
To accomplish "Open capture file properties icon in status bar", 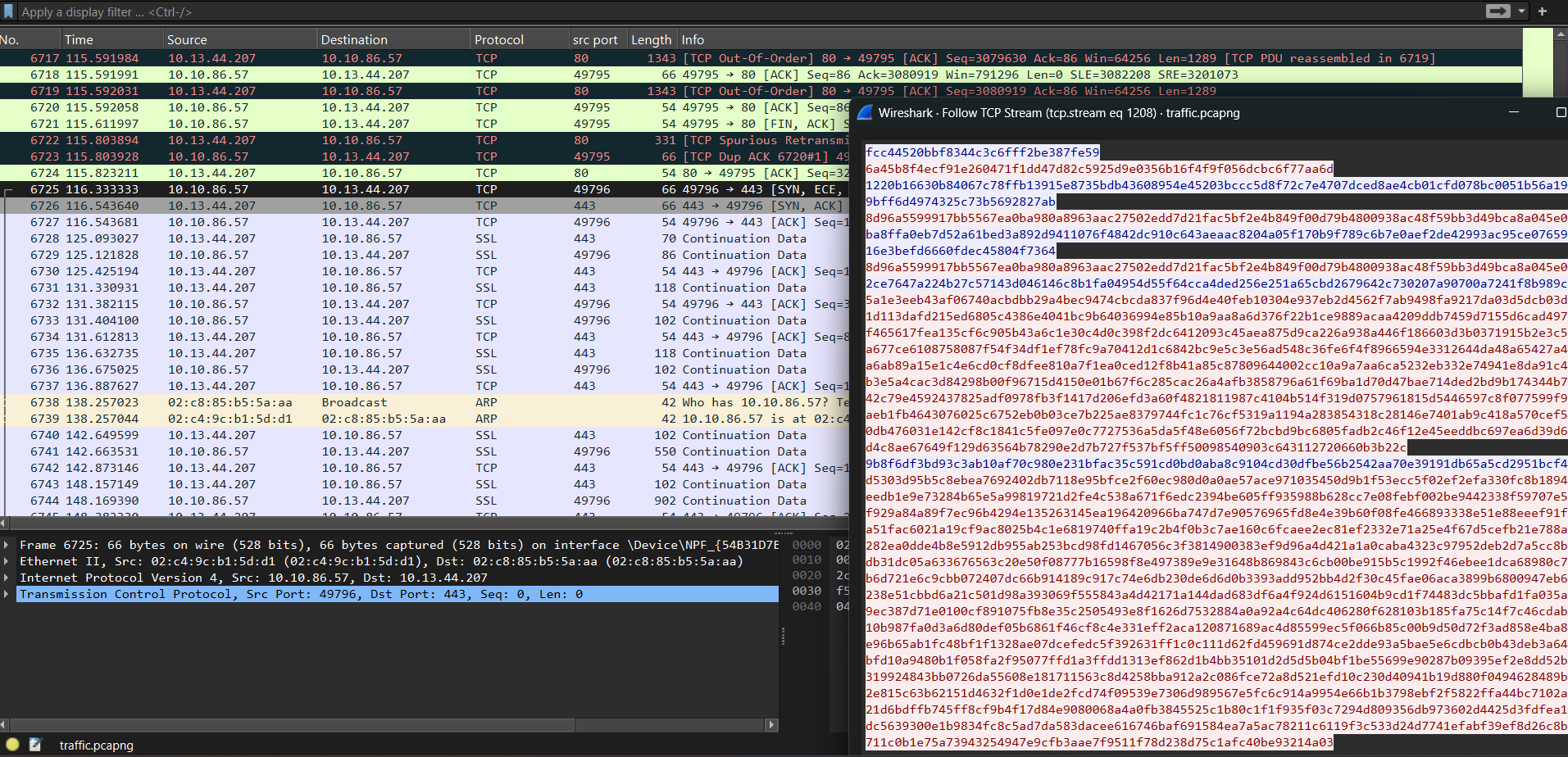I will click(35, 745).
